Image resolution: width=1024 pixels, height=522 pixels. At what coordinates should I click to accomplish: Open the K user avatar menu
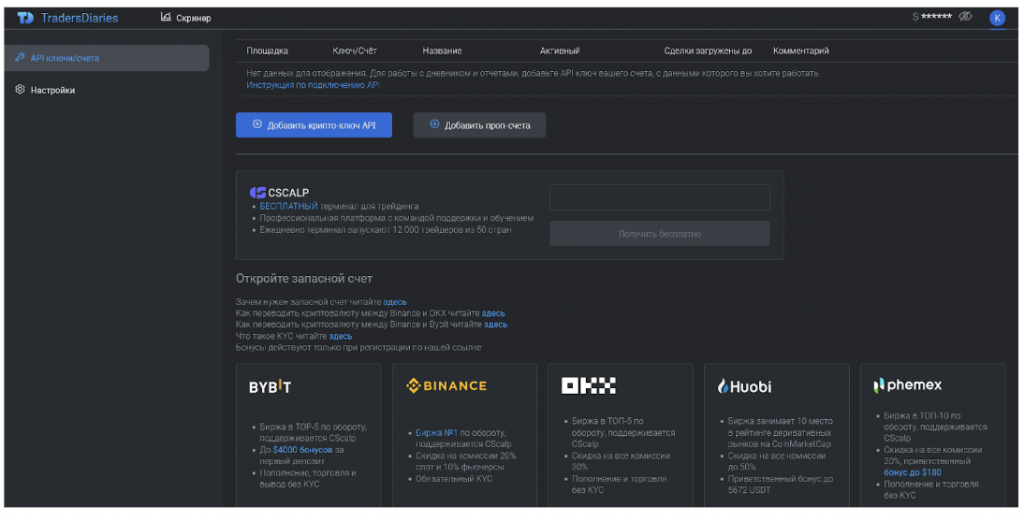click(997, 18)
